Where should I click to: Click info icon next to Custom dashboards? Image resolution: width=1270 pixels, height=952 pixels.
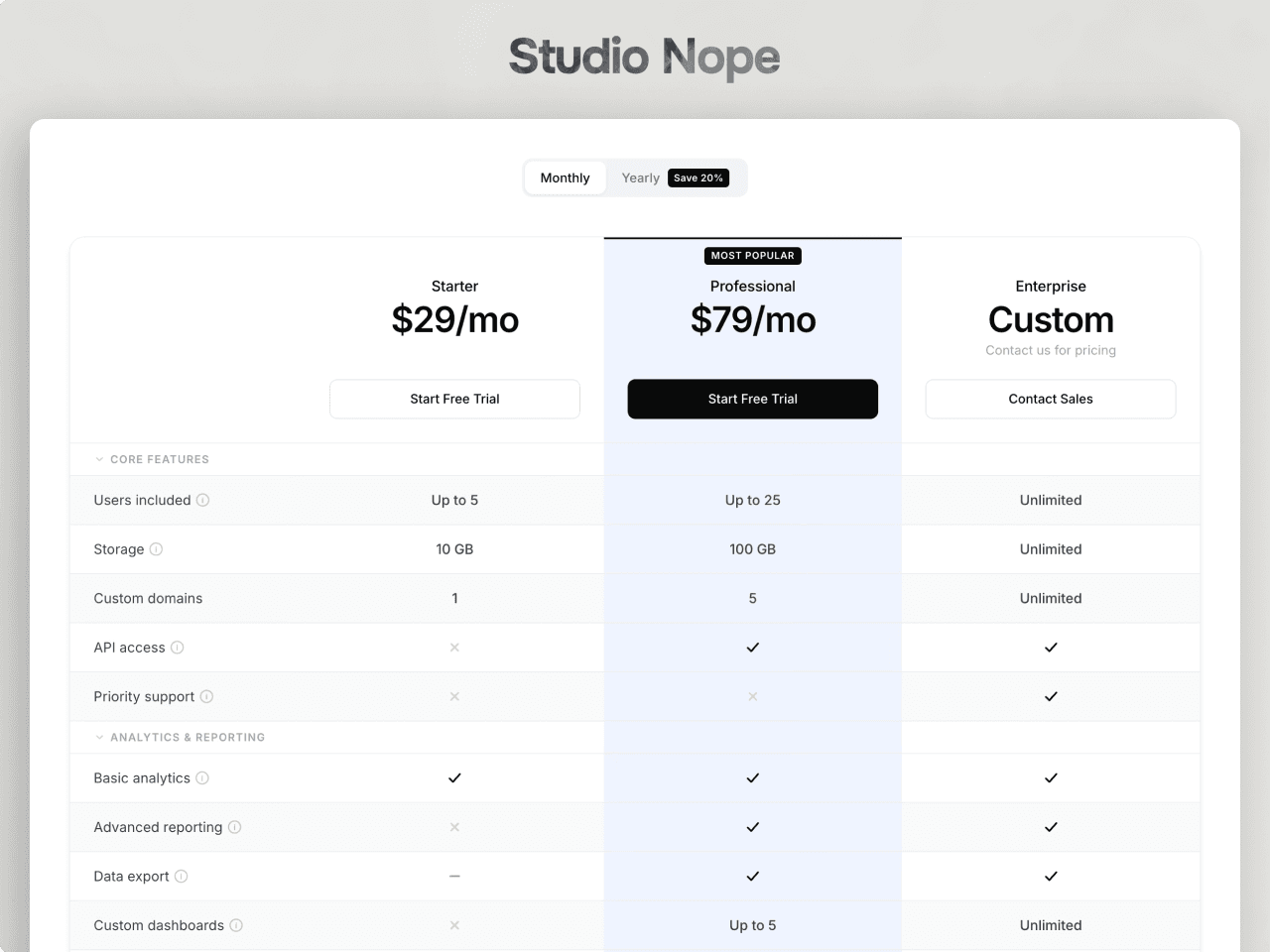[x=236, y=925]
